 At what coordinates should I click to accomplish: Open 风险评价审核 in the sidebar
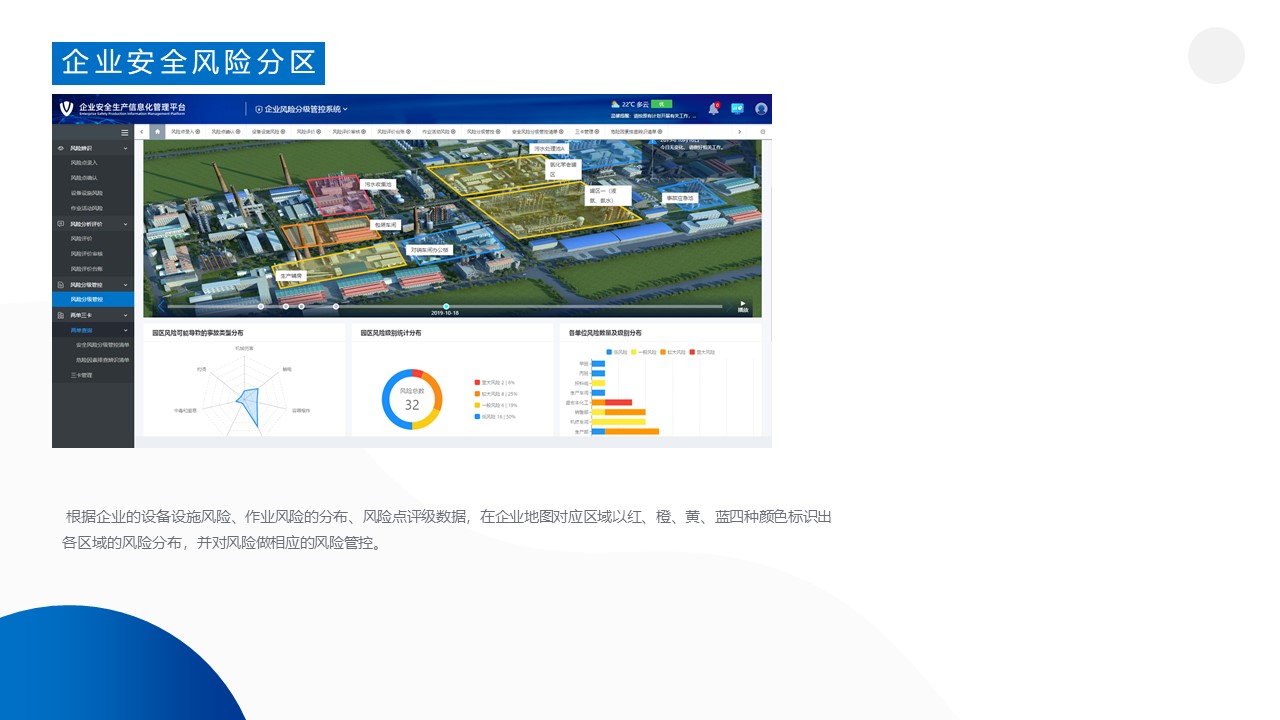[x=87, y=254]
